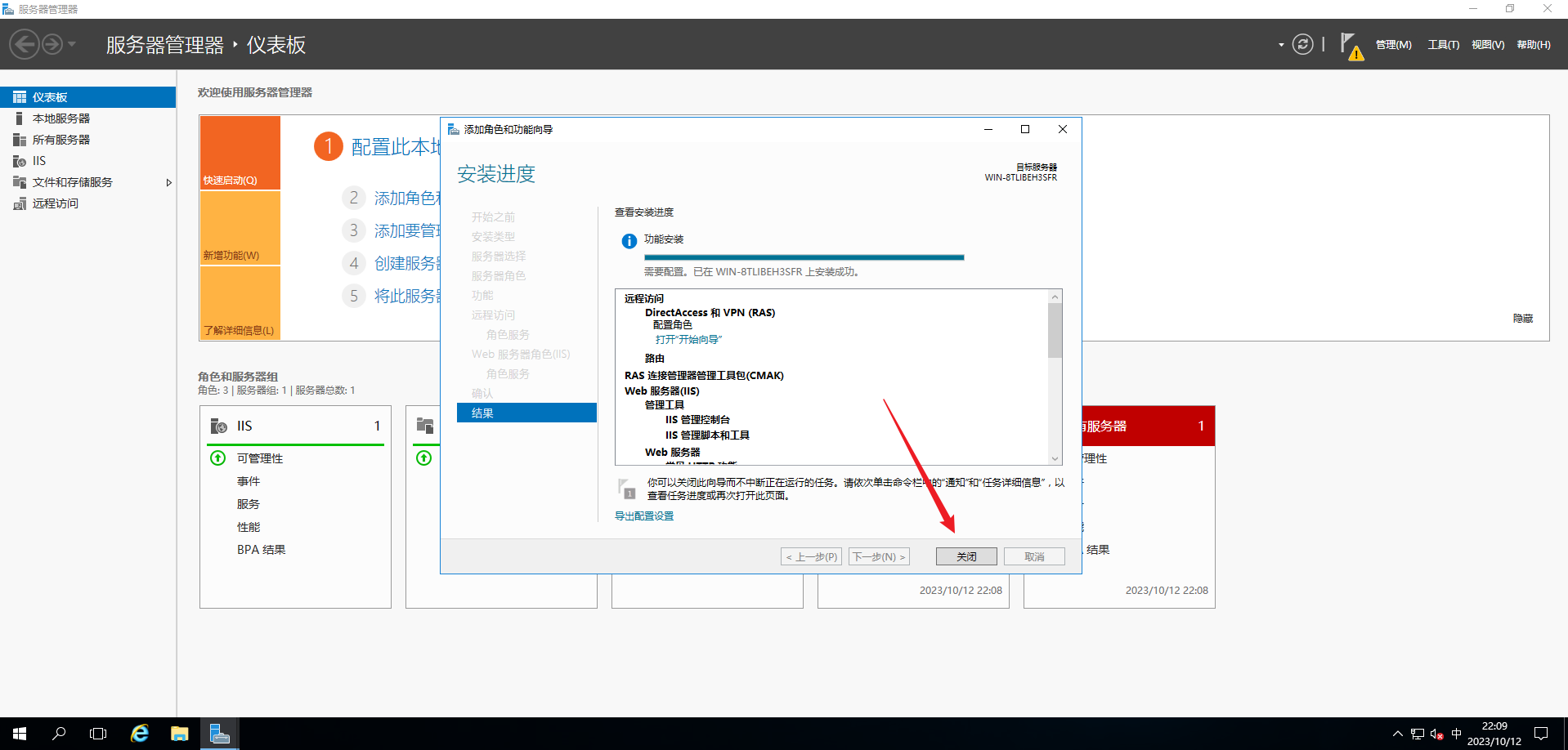
Task: Expand the 文件和存储服务 arrow
Action: [x=168, y=182]
